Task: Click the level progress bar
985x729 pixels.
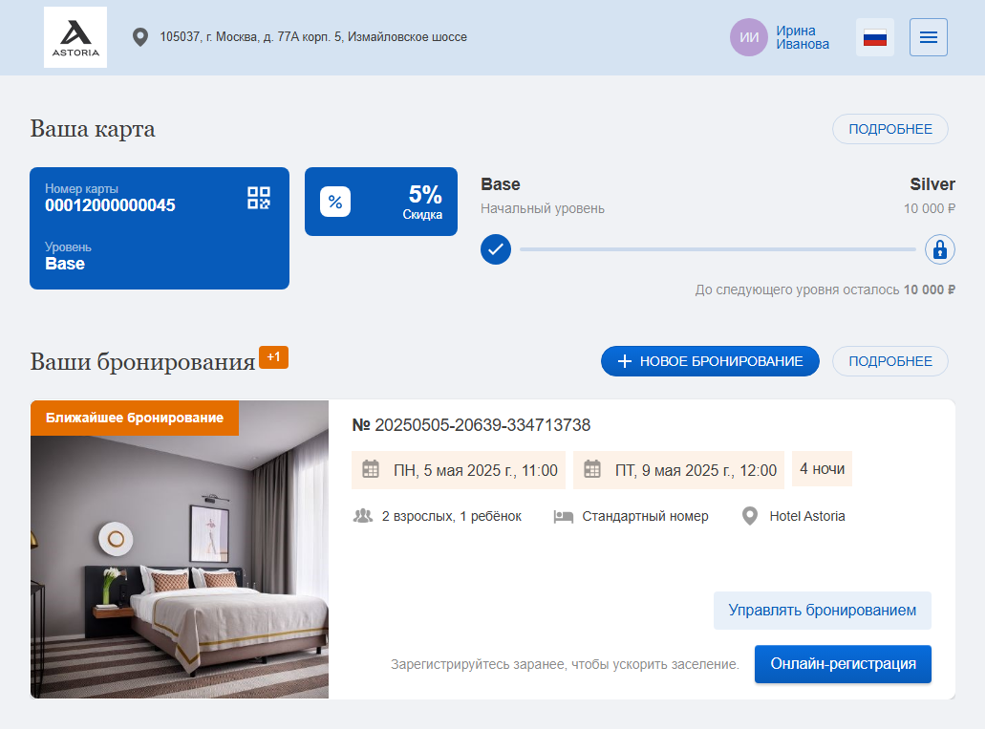Action: [717, 249]
